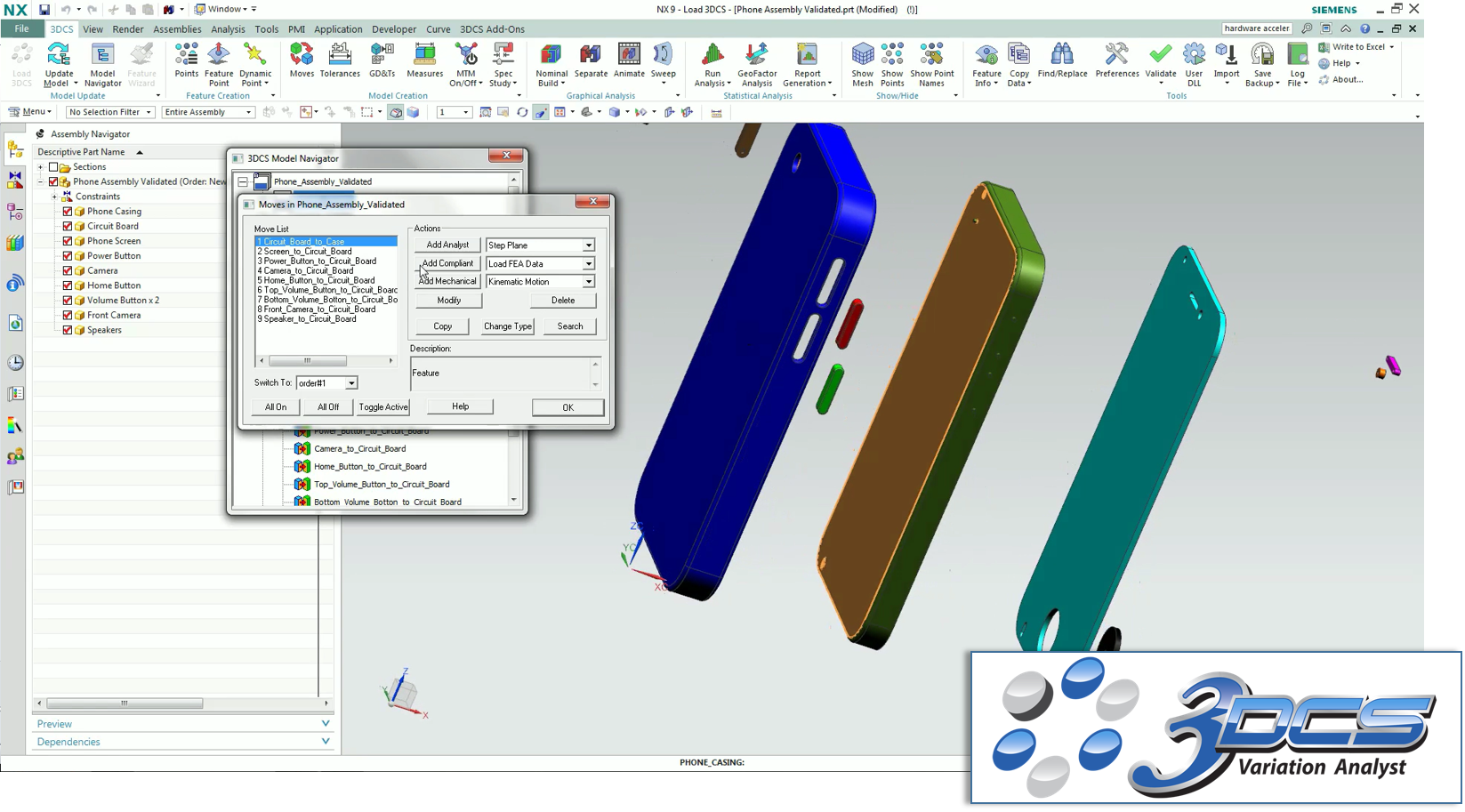Confirm the Moves dialog with OK

(x=567, y=407)
